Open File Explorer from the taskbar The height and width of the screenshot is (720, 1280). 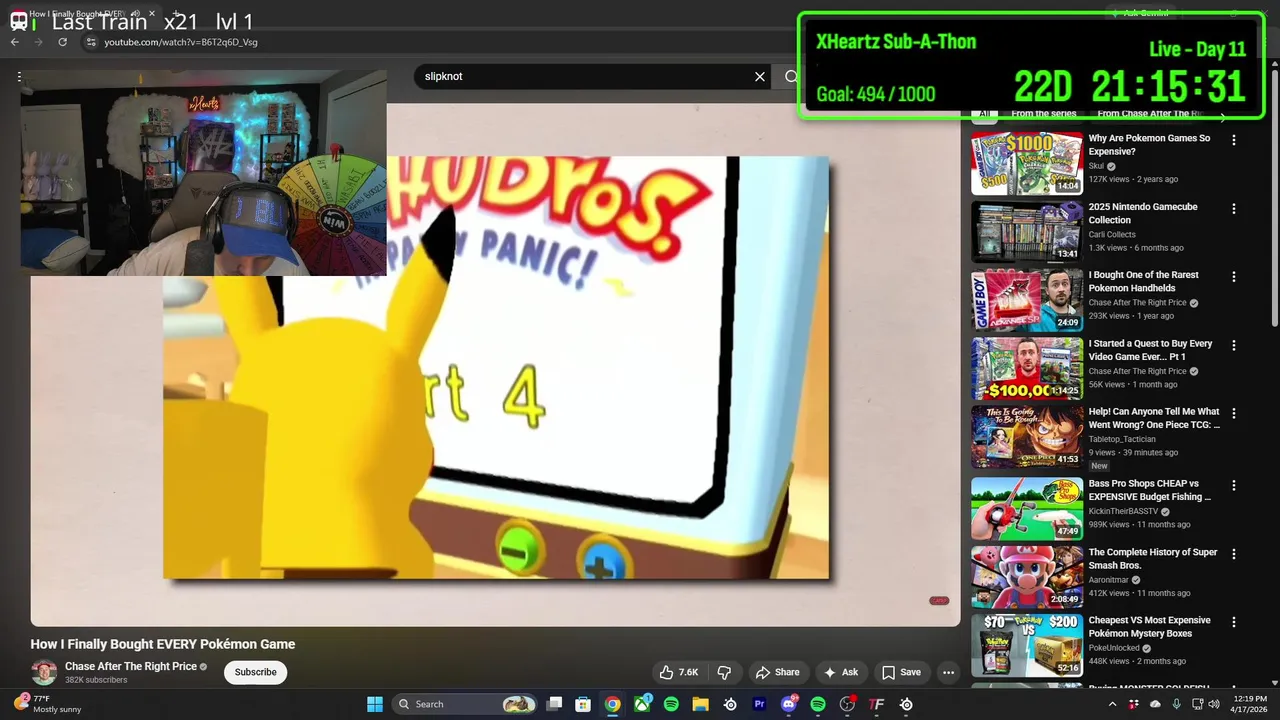pyautogui.click(x=700, y=704)
